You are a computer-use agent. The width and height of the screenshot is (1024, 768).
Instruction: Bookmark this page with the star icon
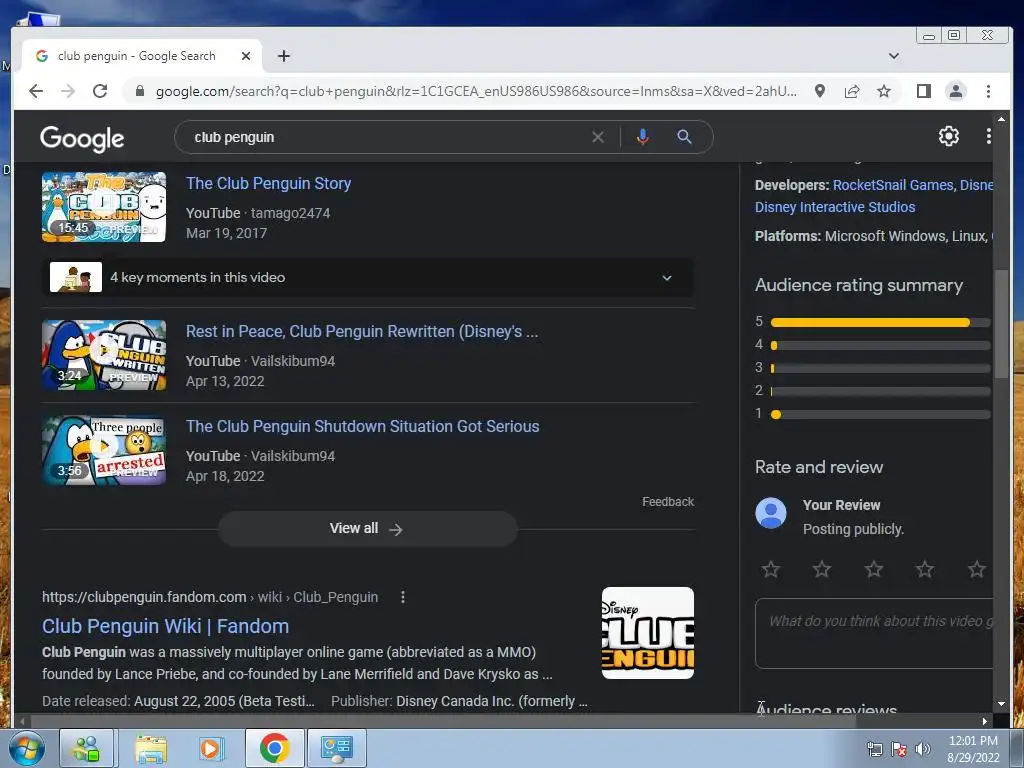click(884, 91)
